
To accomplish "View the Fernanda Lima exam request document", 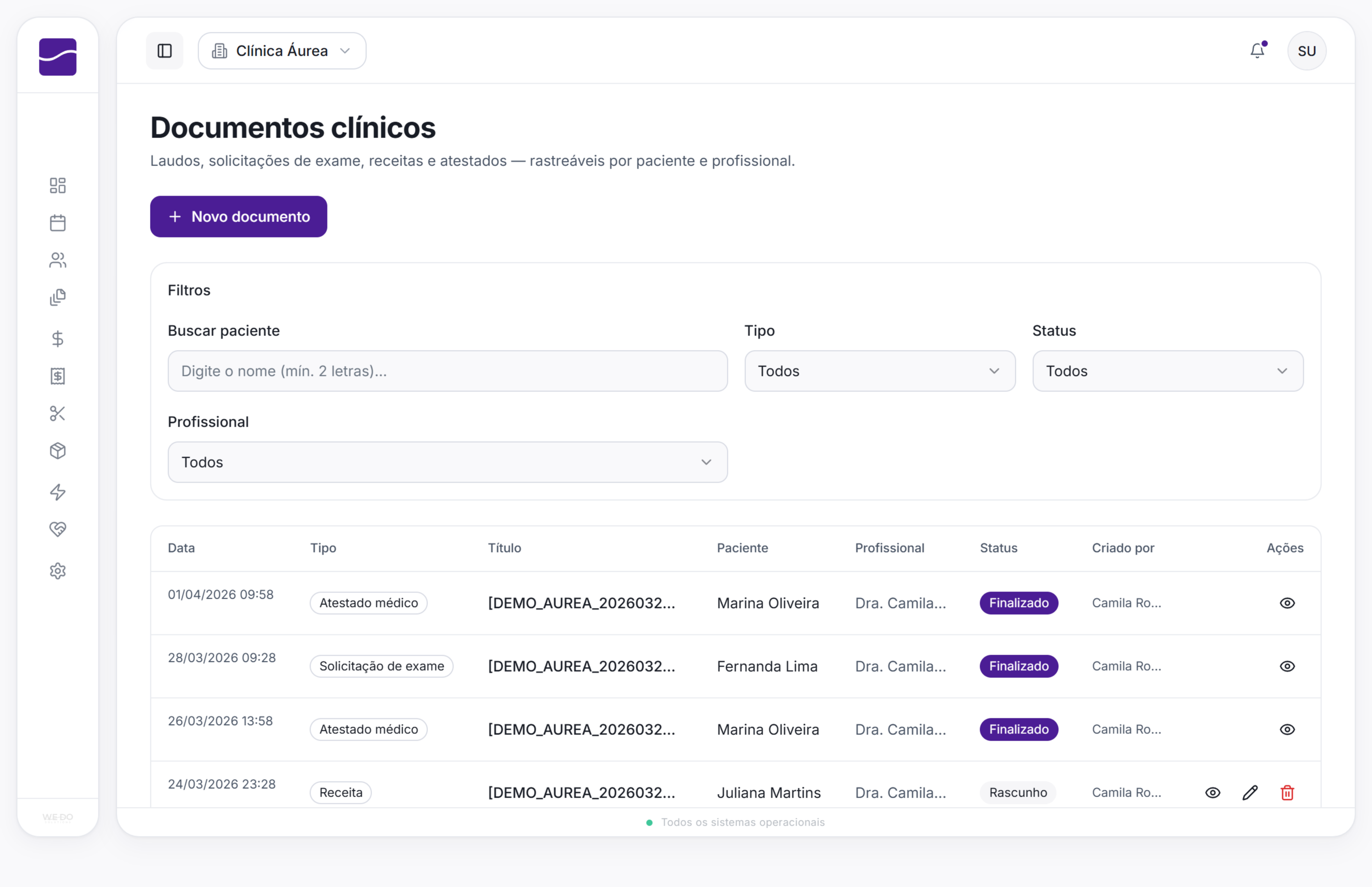I will [x=1287, y=666].
